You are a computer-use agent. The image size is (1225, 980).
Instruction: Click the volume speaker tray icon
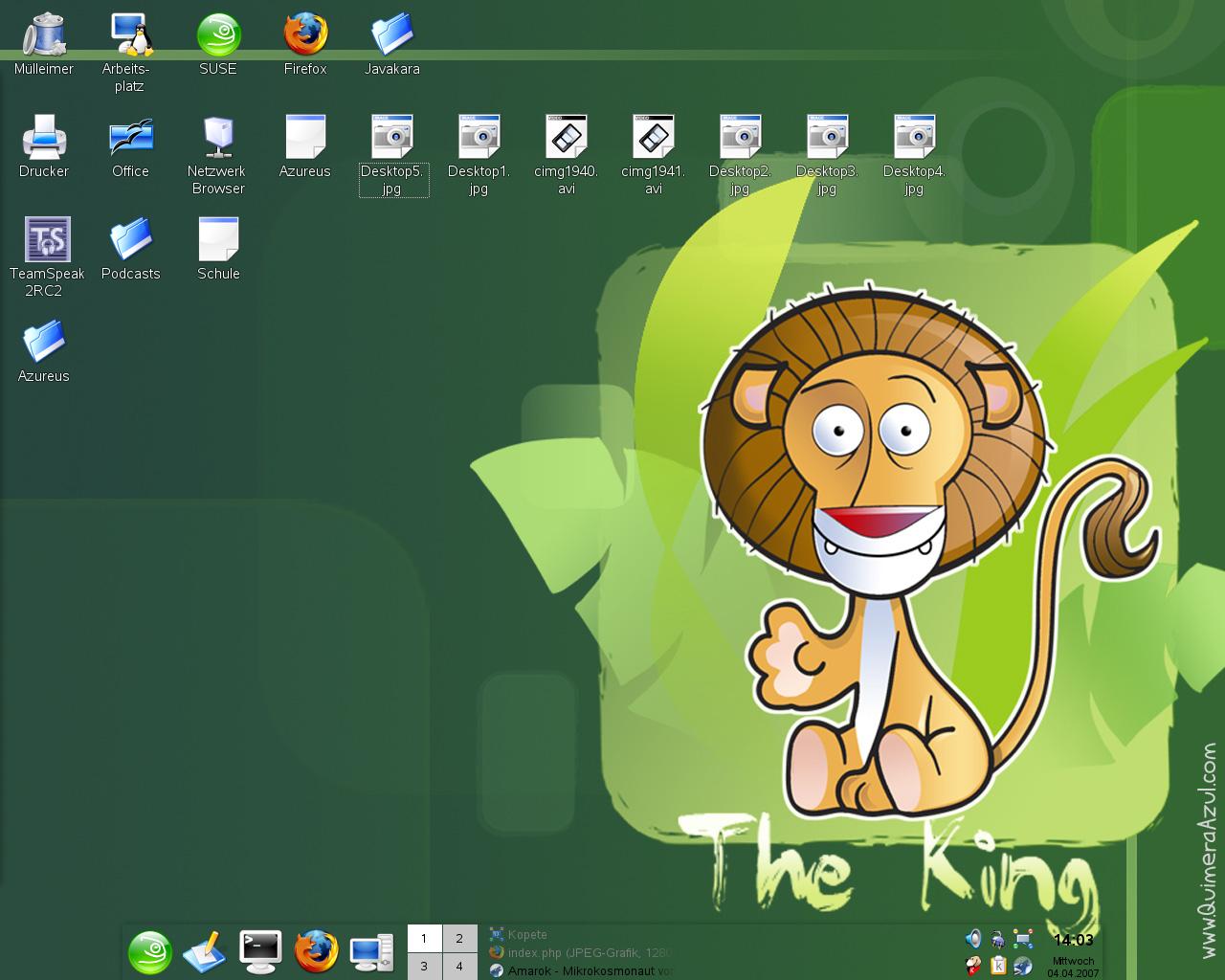click(x=973, y=939)
